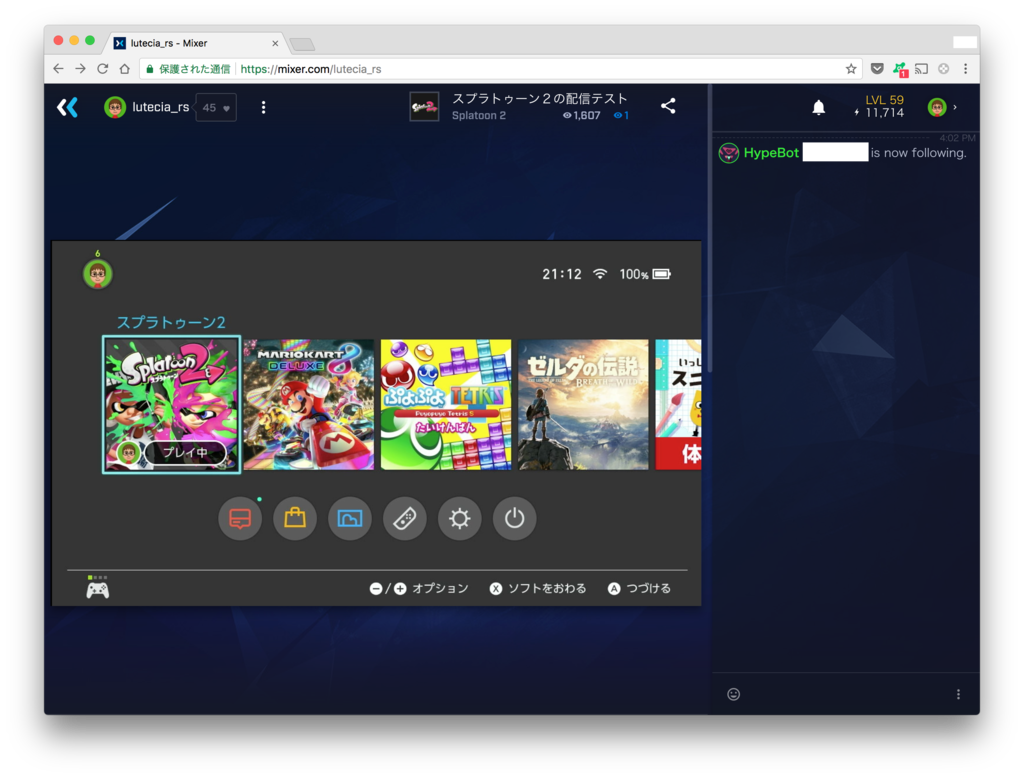Go forward in browser
The height and width of the screenshot is (778, 1024).
(x=80, y=69)
